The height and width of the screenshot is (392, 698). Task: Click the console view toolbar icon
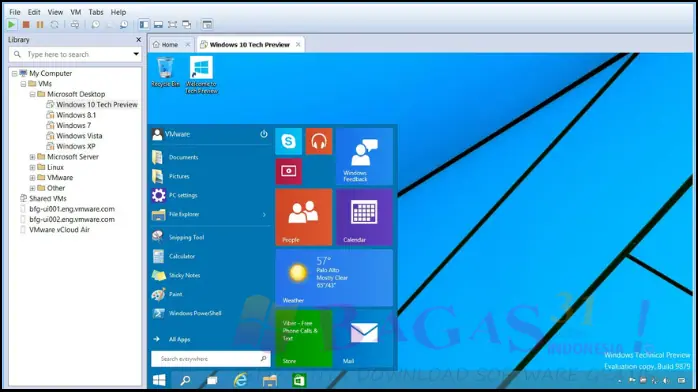207,25
